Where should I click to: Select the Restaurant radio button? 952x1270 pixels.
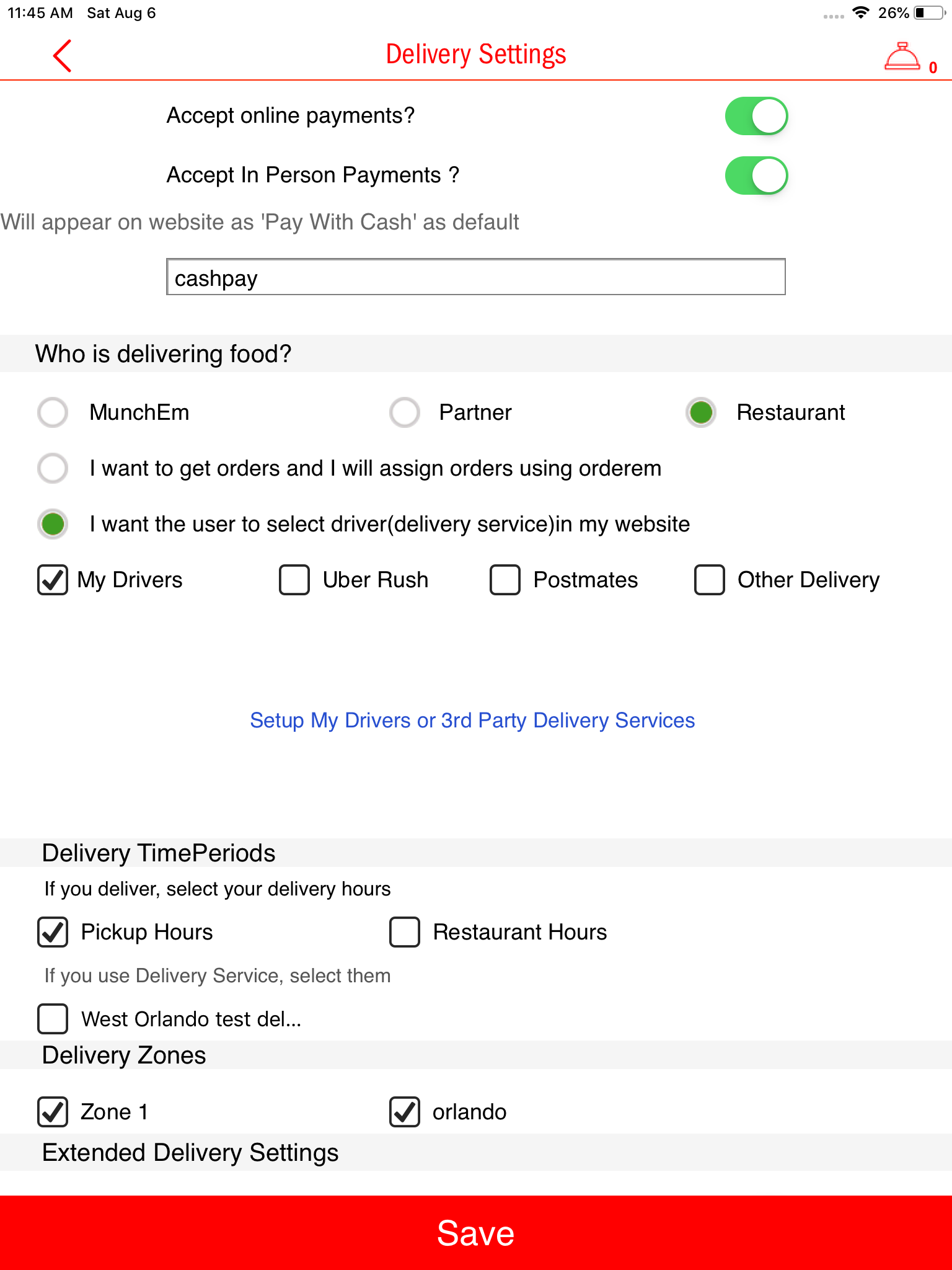pos(701,412)
